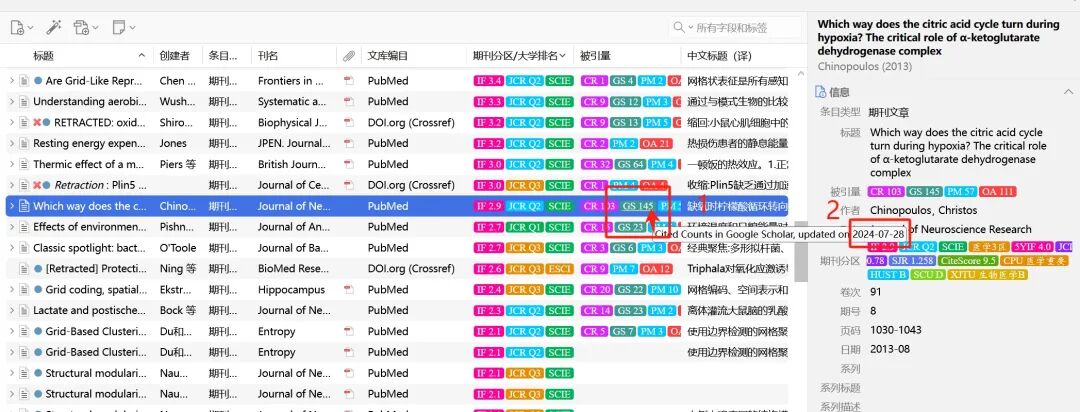Click 'CiteScore 9.5' tag in 期刊分区 field
Image resolution: width=1080 pixels, height=412 pixels.
pyautogui.click(x=968, y=260)
